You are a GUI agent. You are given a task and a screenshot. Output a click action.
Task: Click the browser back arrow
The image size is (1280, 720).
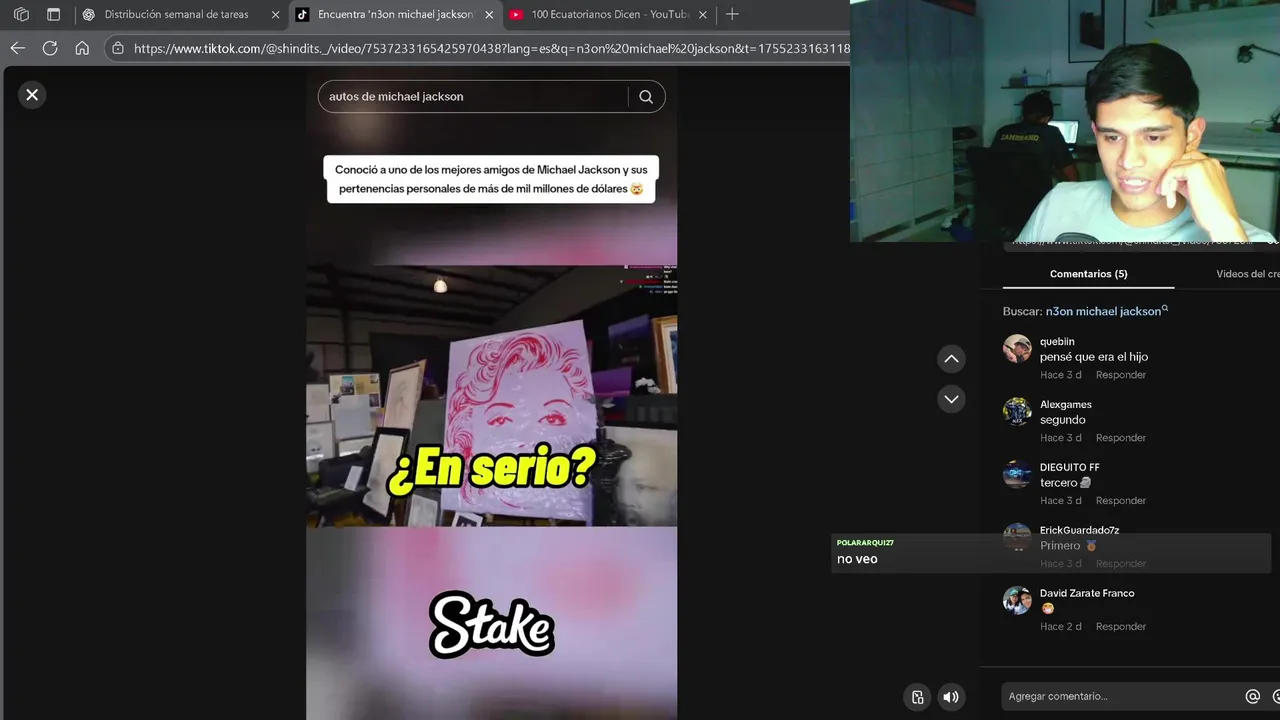click(x=18, y=48)
